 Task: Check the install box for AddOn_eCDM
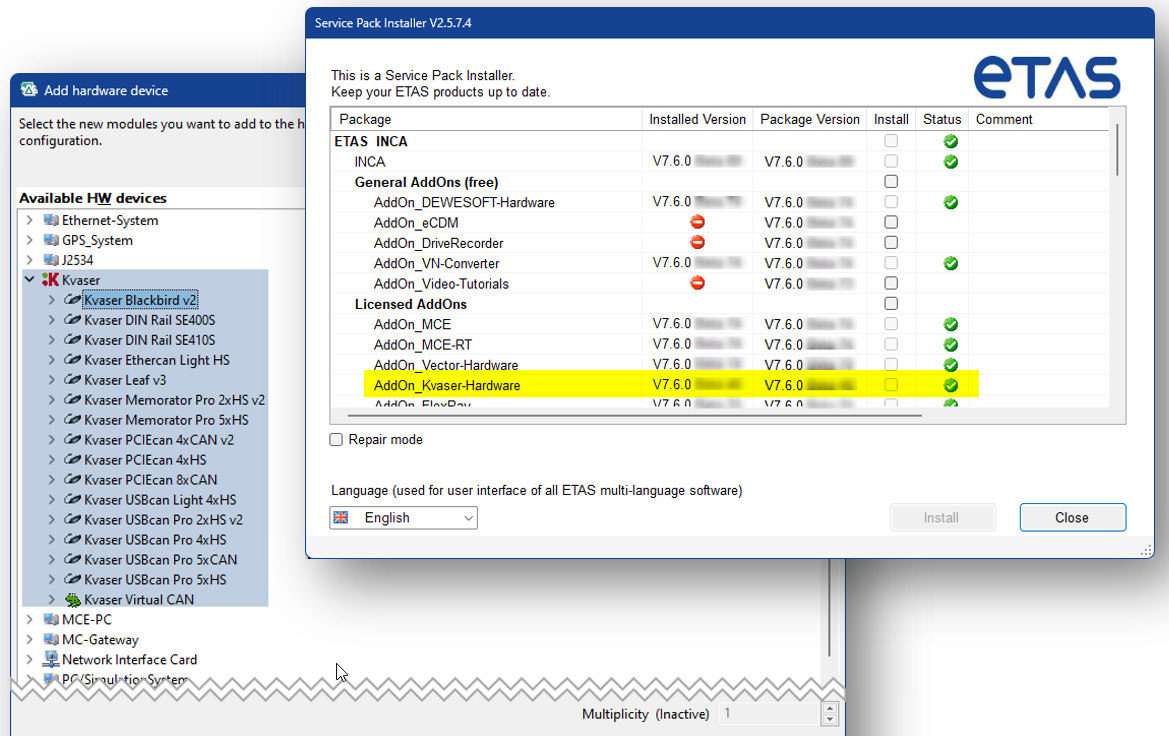(891, 222)
